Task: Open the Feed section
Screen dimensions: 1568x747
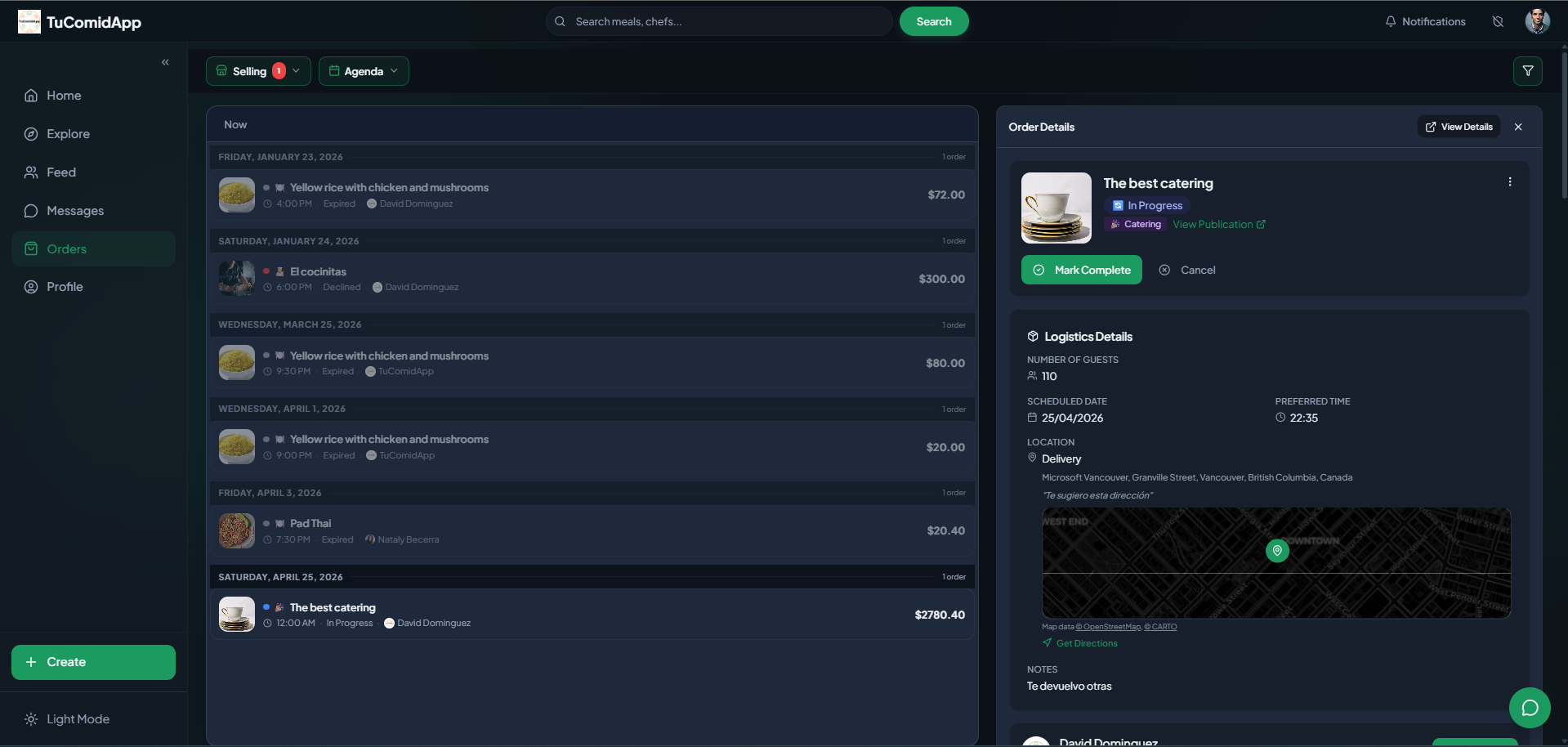Action: click(60, 172)
